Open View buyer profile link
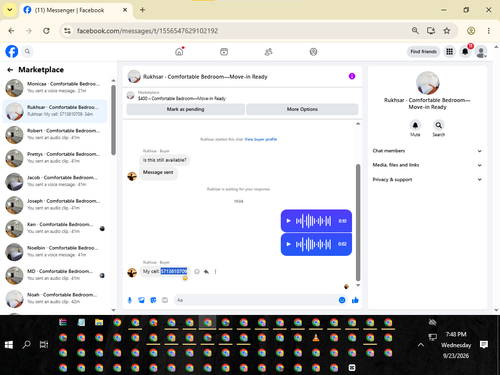 261,139
